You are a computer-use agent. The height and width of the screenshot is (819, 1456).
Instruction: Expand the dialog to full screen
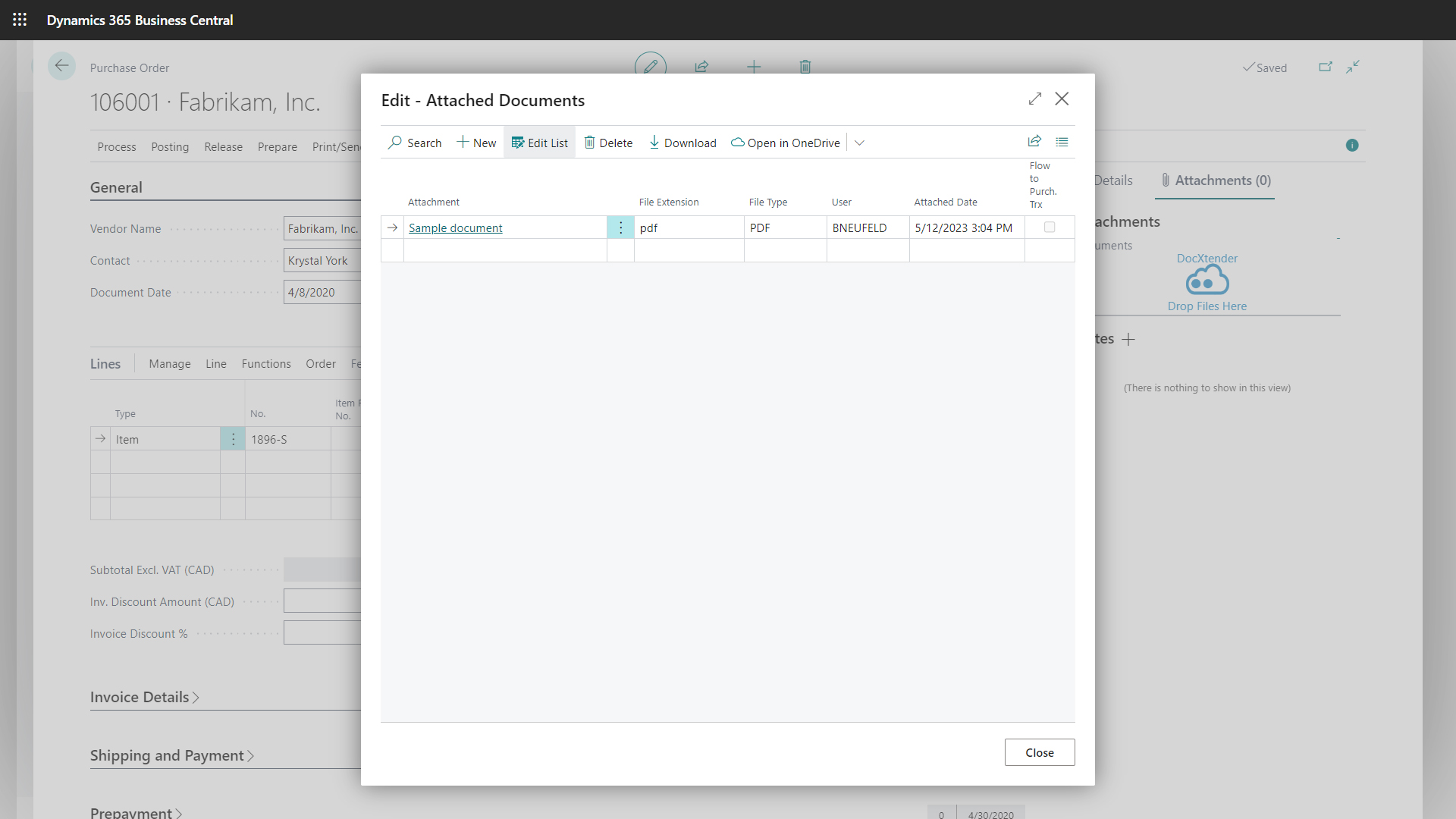click(x=1035, y=99)
